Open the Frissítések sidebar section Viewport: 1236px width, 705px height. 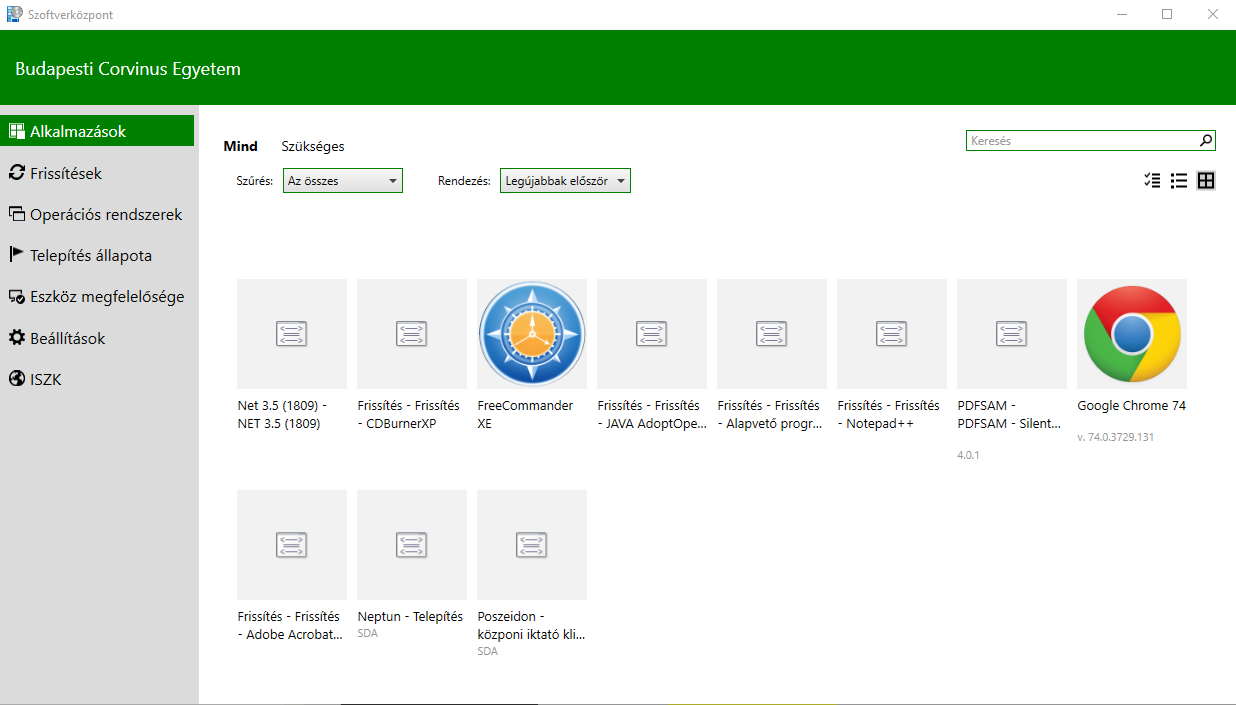pyautogui.click(x=99, y=173)
